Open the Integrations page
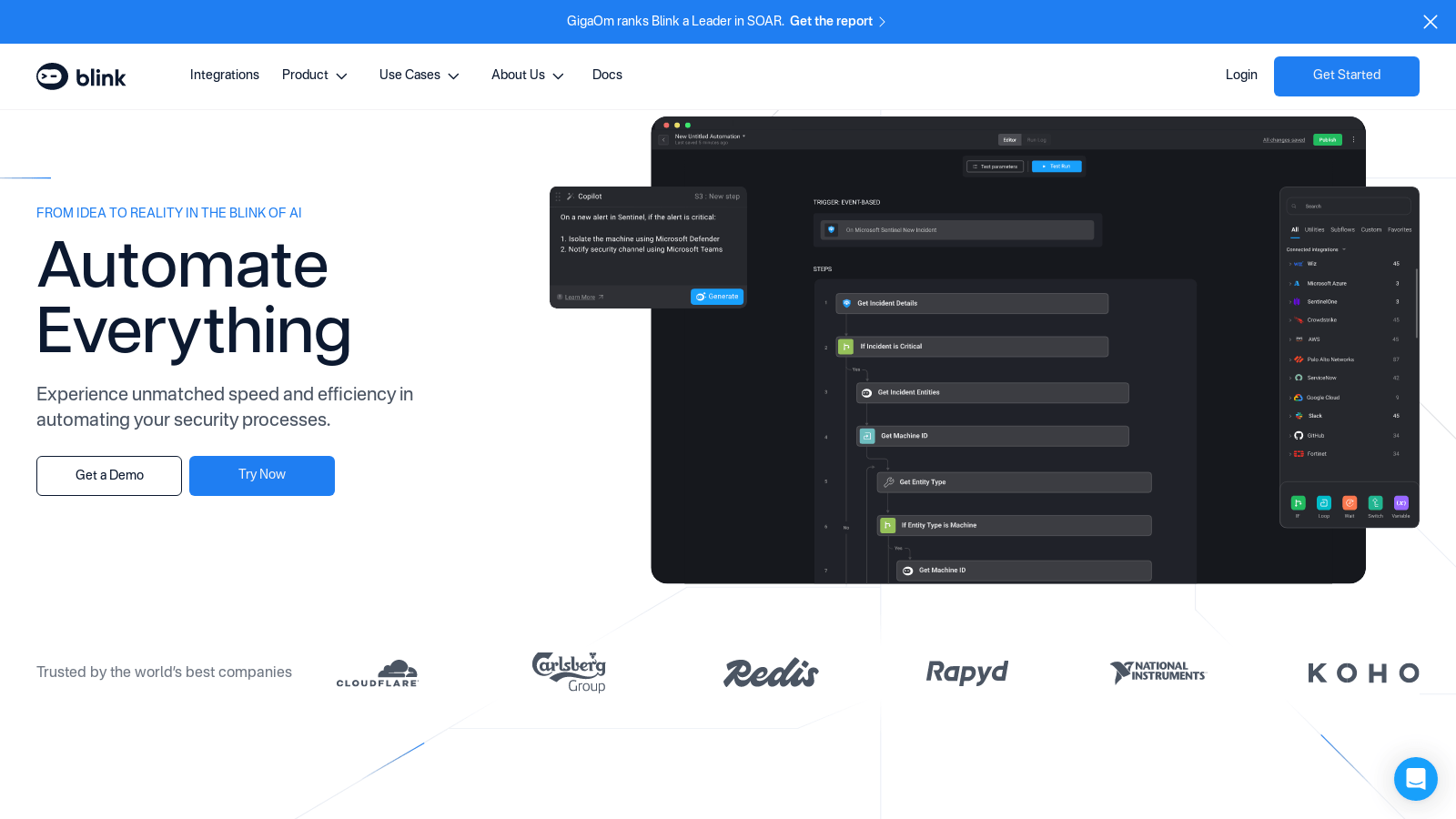The image size is (1456, 819). pos(225,76)
